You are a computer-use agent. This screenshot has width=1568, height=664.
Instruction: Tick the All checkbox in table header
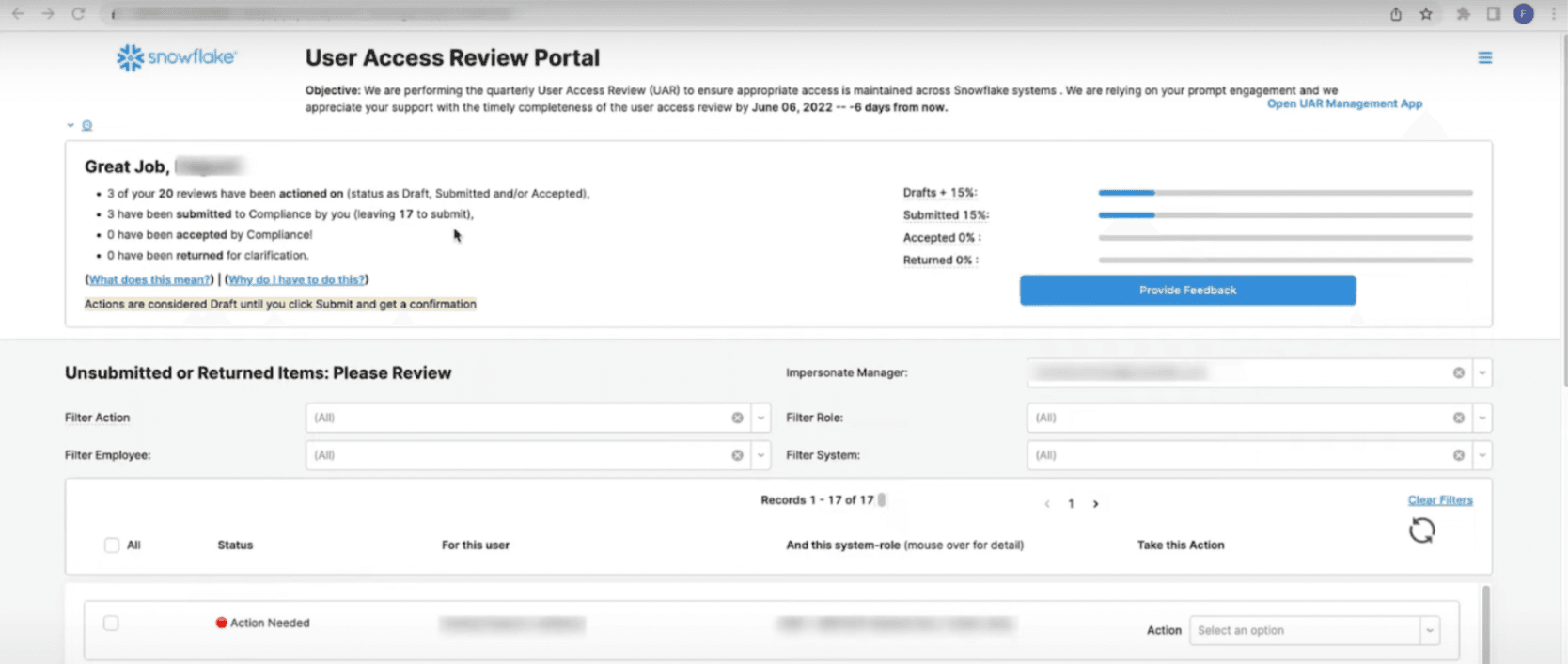(x=112, y=545)
